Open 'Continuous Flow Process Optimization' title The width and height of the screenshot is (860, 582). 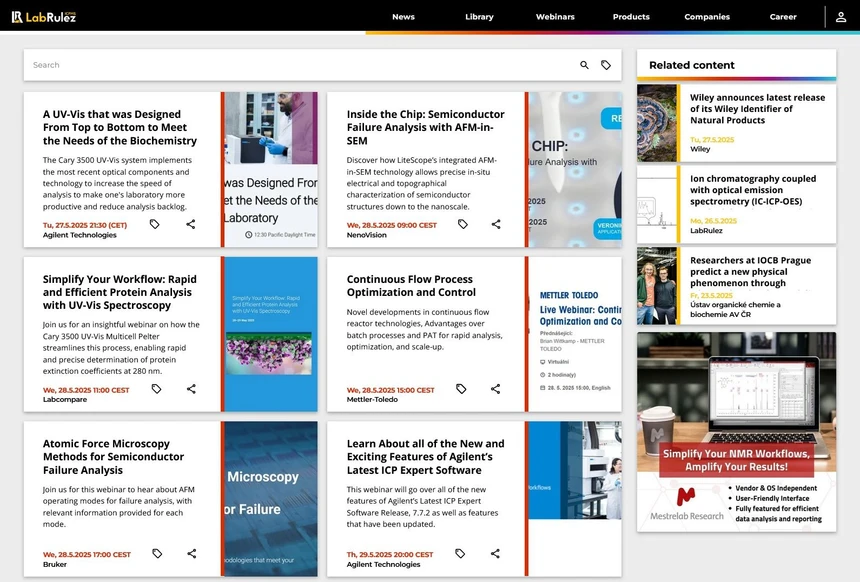(411, 286)
